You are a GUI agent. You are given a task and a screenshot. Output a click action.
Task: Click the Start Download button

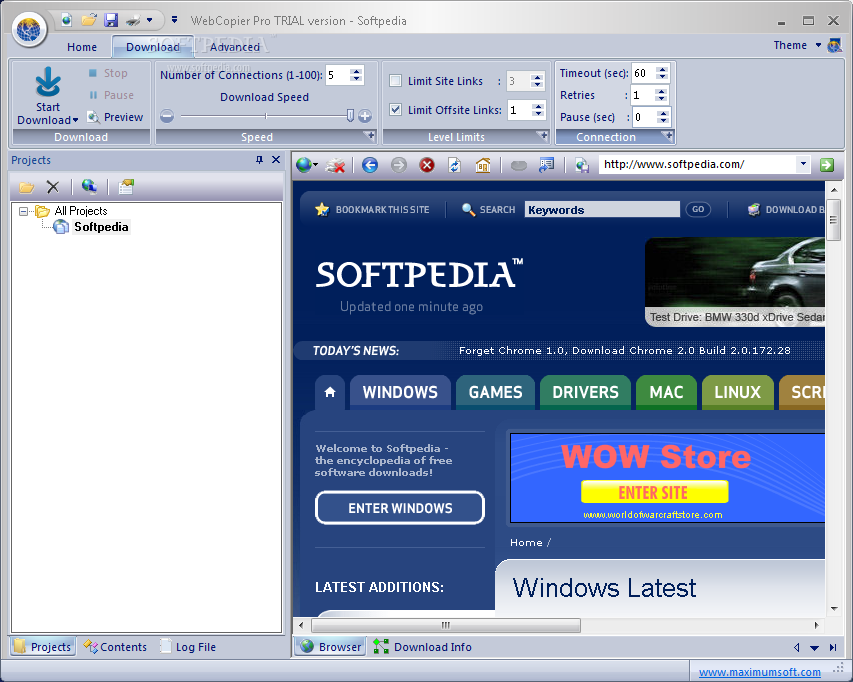click(48, 96)
